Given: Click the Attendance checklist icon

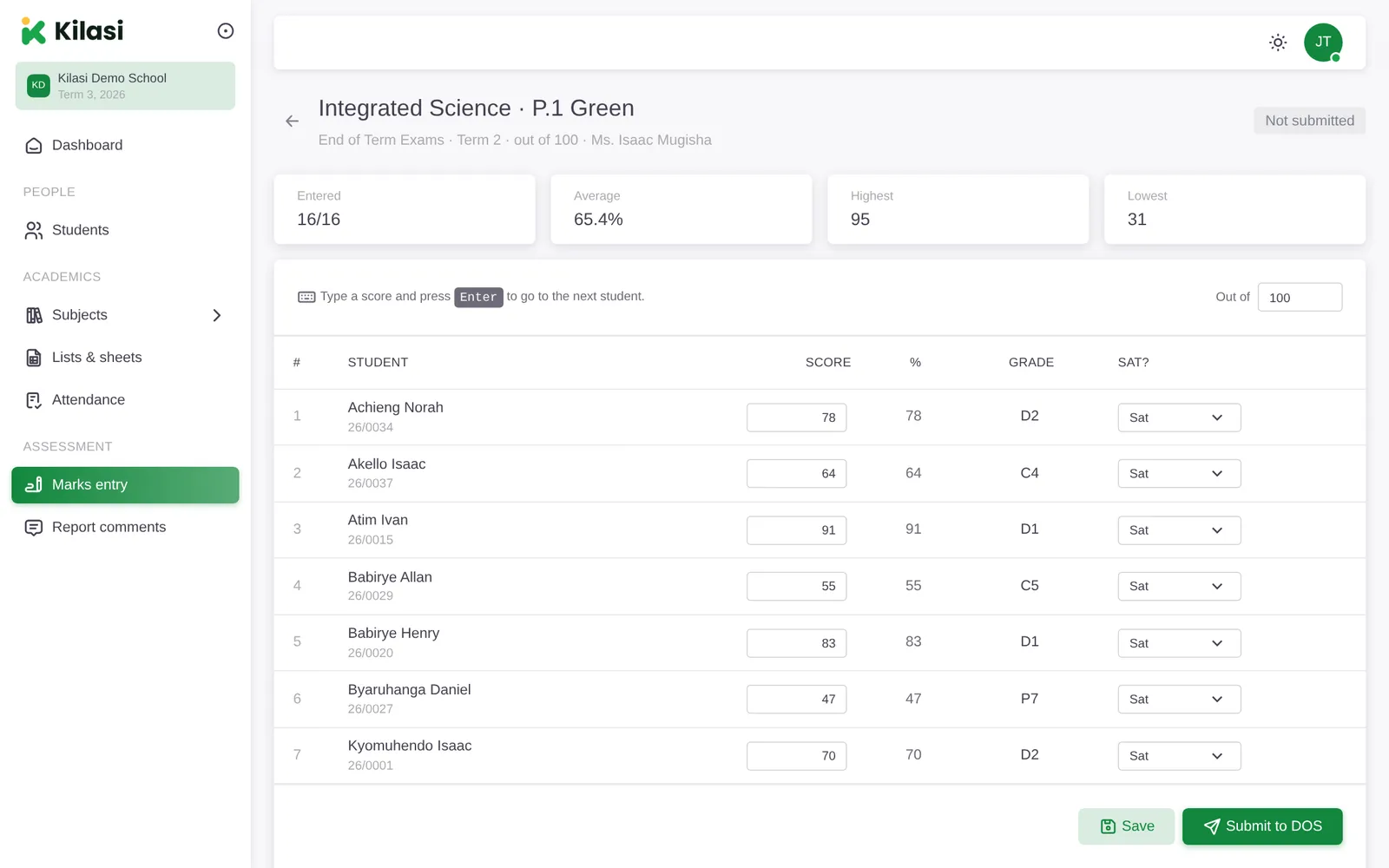Looking at the screenshot, I should point(34,400).
